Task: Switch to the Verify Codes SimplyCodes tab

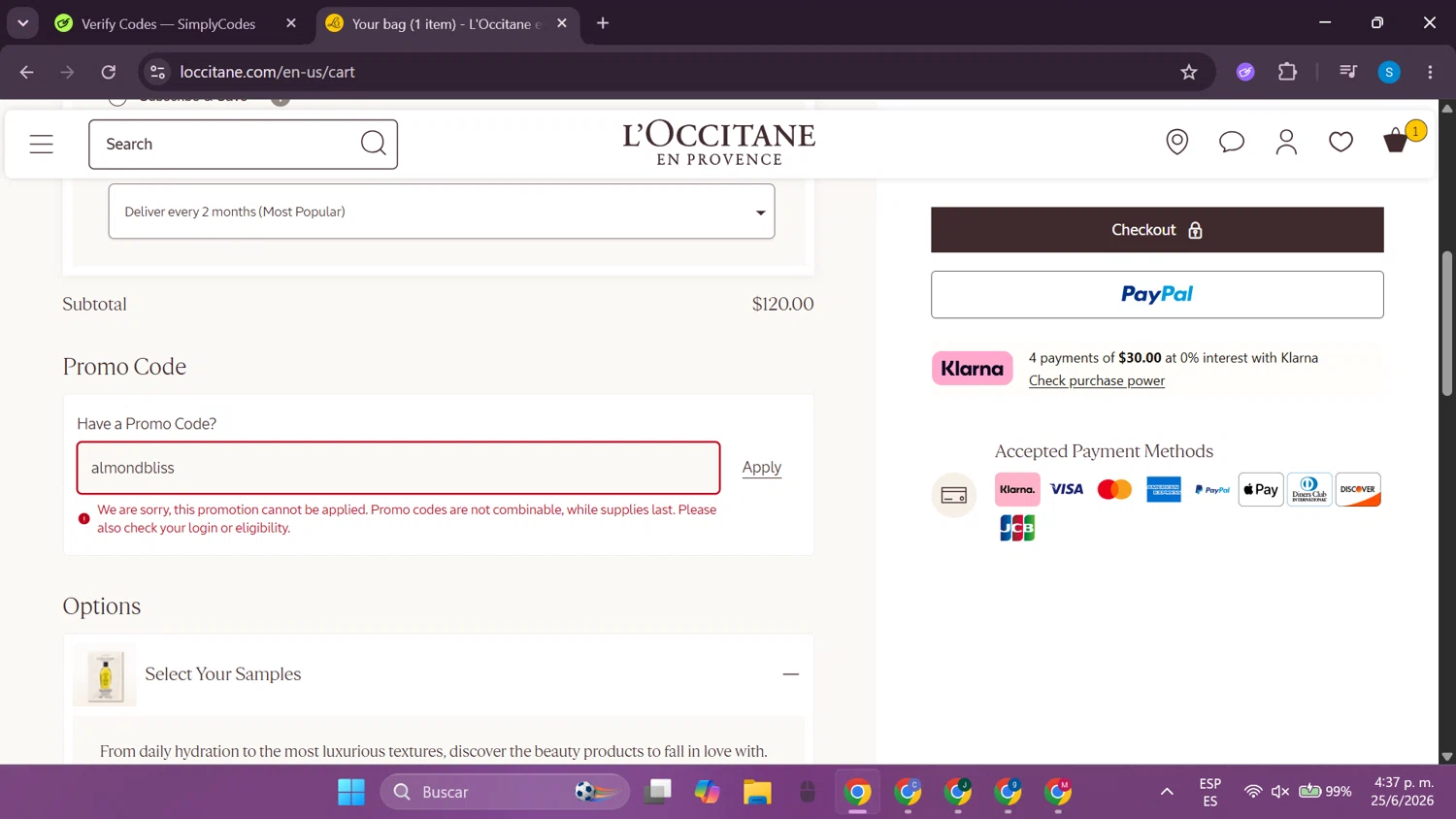Action: [168, 23]
